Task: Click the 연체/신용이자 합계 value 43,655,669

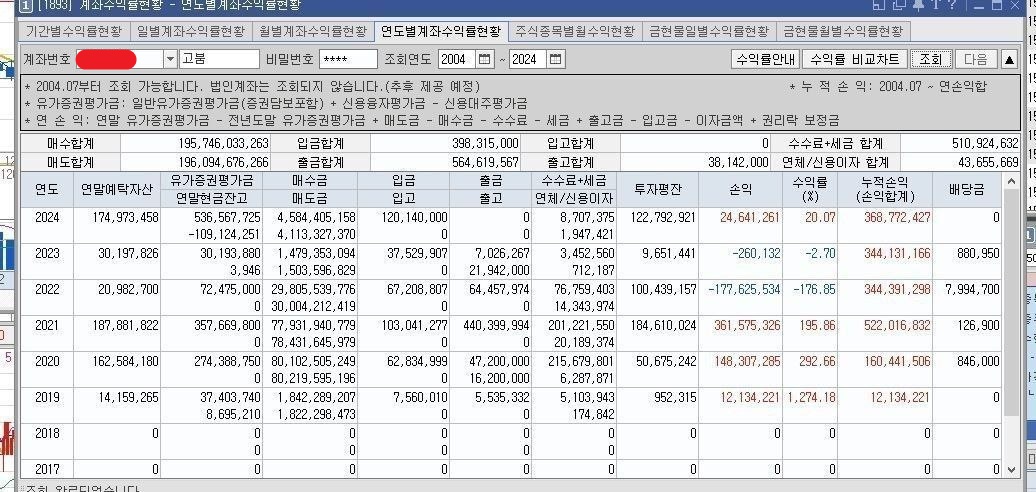Action: 988,162
